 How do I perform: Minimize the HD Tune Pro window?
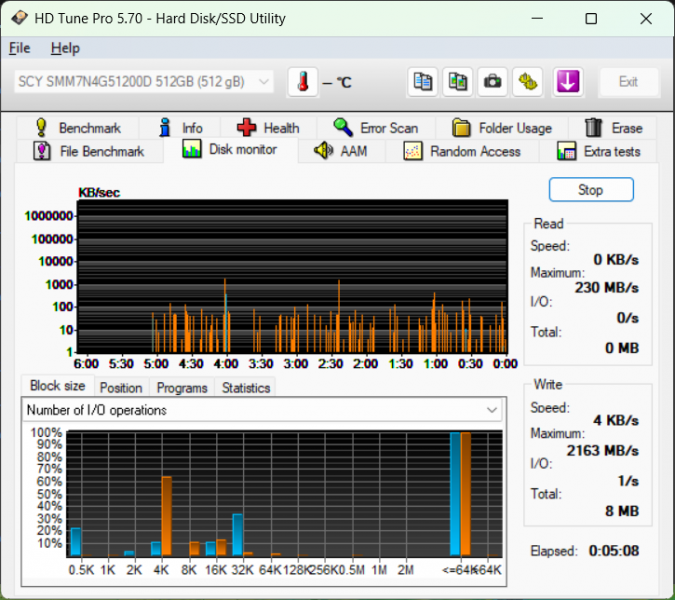tap(537, 19)
